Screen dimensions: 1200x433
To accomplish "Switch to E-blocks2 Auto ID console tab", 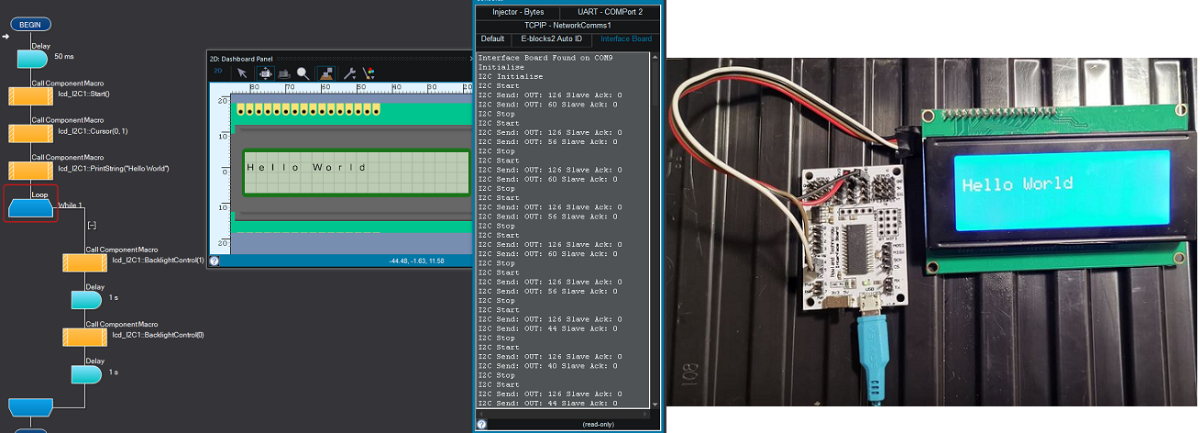I will point(551,39).
